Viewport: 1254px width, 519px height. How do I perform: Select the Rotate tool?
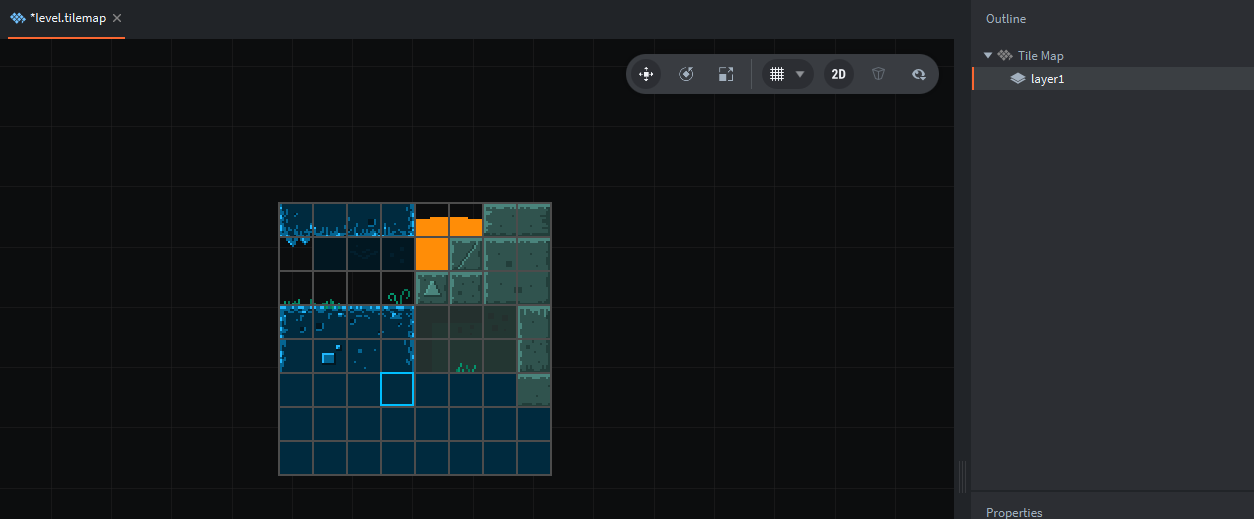click(x=686, y=74)
